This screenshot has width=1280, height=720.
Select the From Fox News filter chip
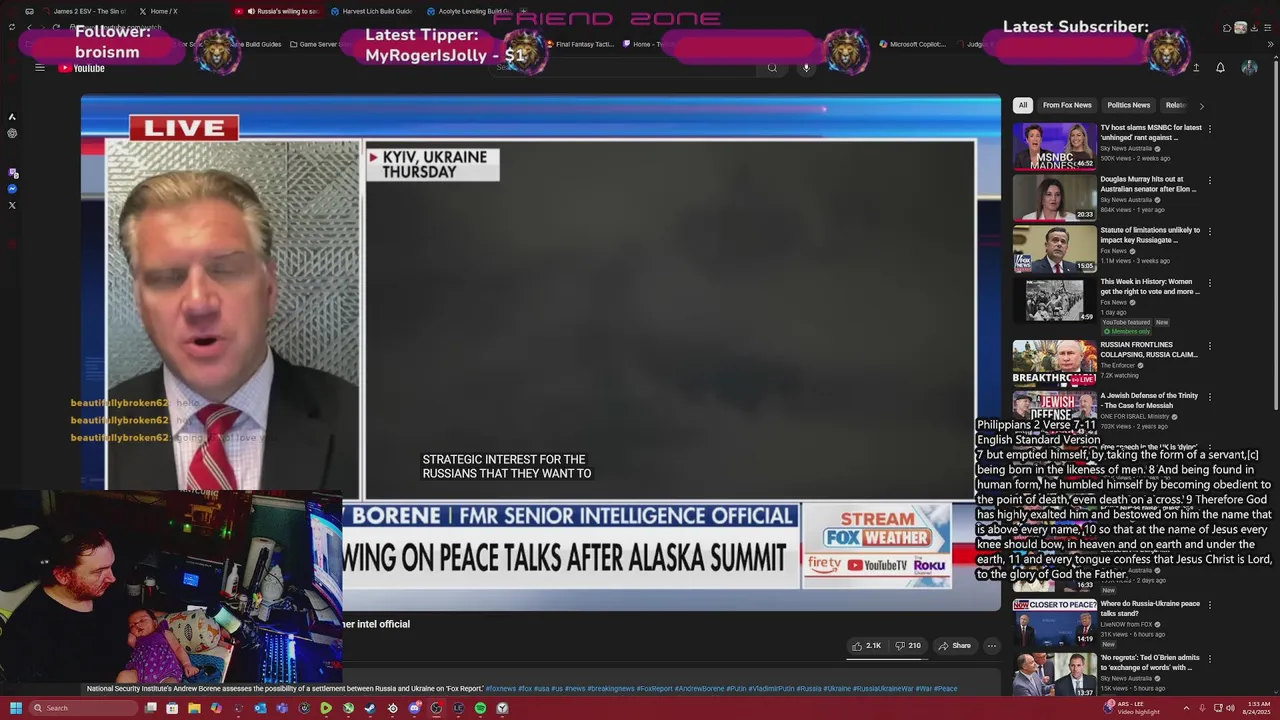point(1067,105)
